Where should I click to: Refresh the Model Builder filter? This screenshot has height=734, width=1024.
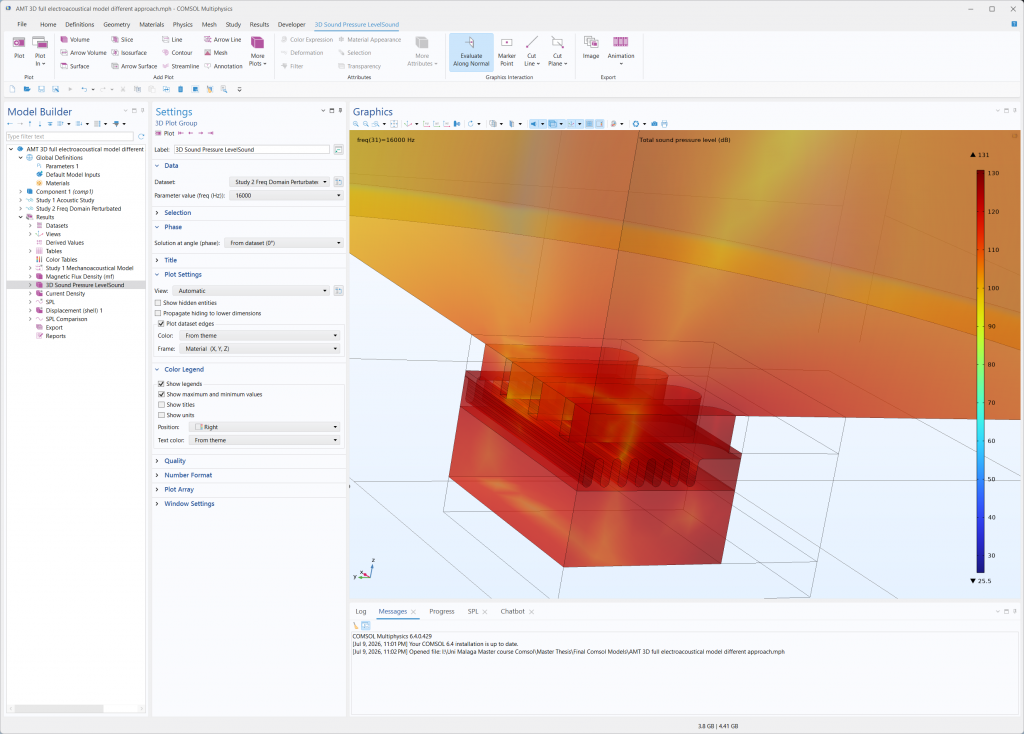coord(140,136)
